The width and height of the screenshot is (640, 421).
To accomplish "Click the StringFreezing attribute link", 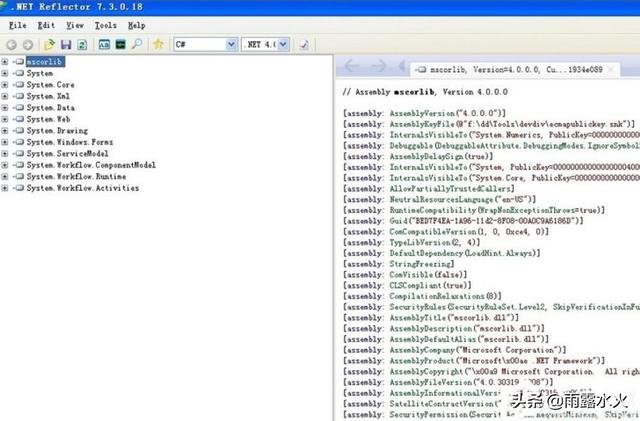I will 421,264.
